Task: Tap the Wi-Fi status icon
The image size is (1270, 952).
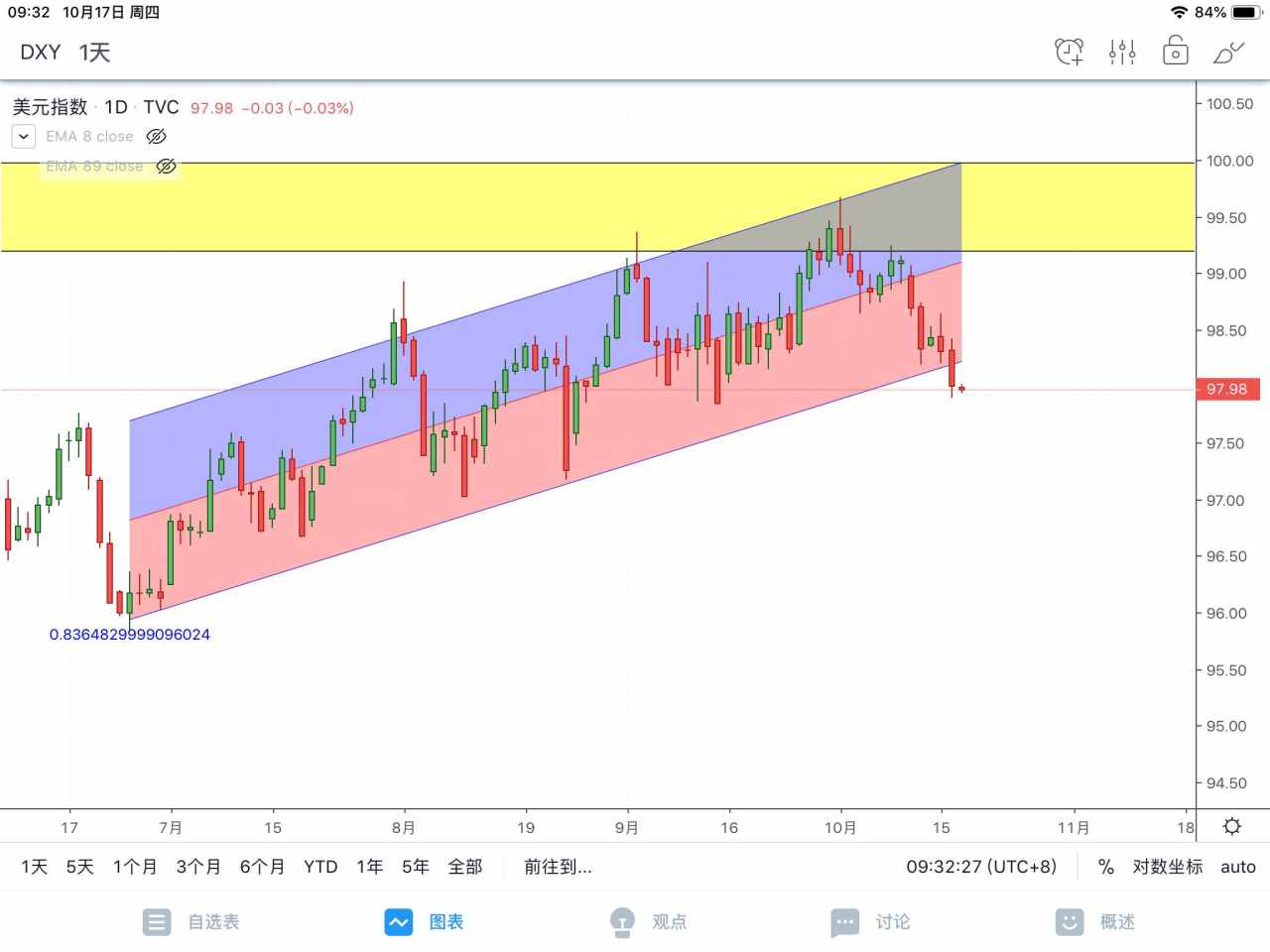Action: pos(1179,12)
